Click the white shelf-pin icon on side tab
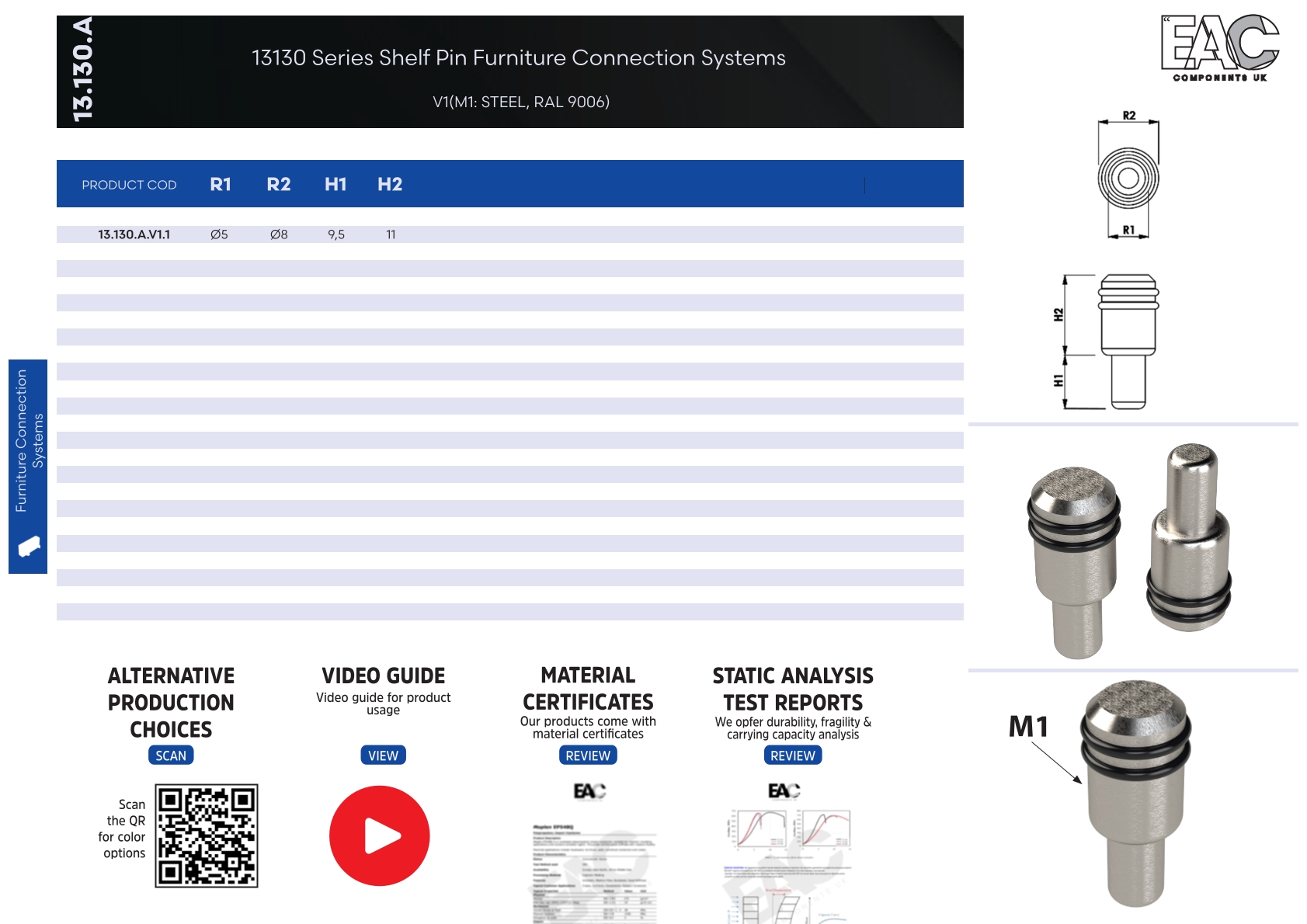The width and height of the screenshot is (1307, 924). [29, 546]
